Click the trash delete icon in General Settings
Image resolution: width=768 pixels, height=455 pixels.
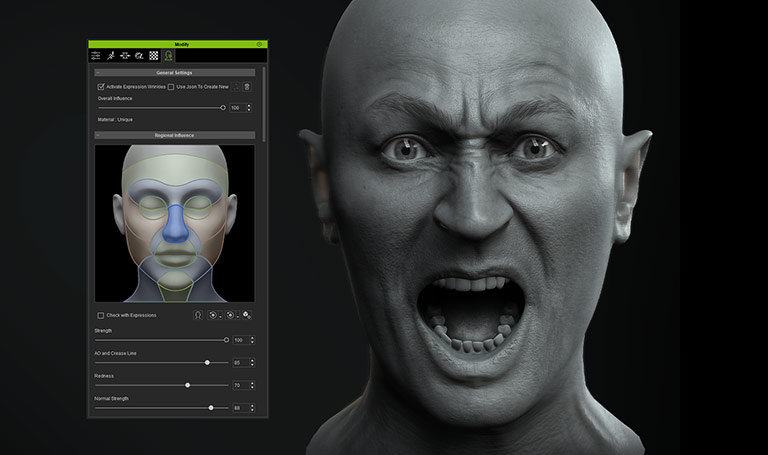(x=247, y=87)
